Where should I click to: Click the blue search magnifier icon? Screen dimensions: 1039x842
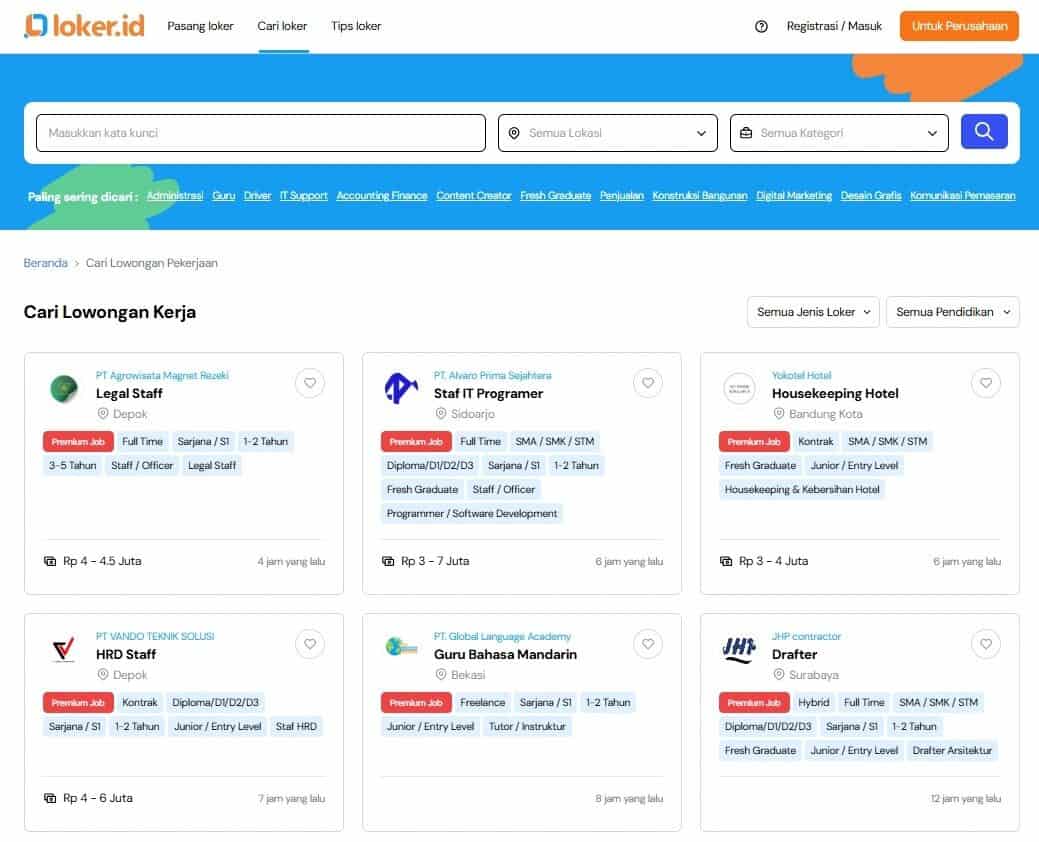tap(984, 131)
